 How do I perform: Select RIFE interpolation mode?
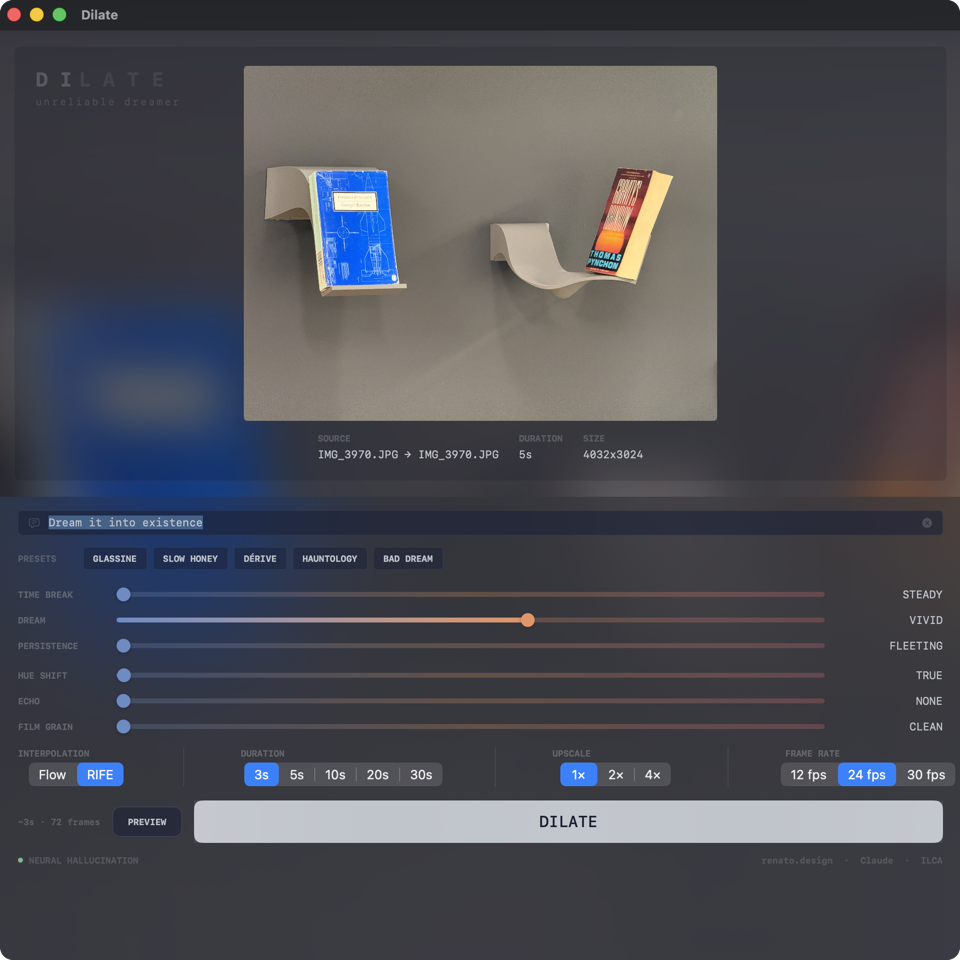100,775
